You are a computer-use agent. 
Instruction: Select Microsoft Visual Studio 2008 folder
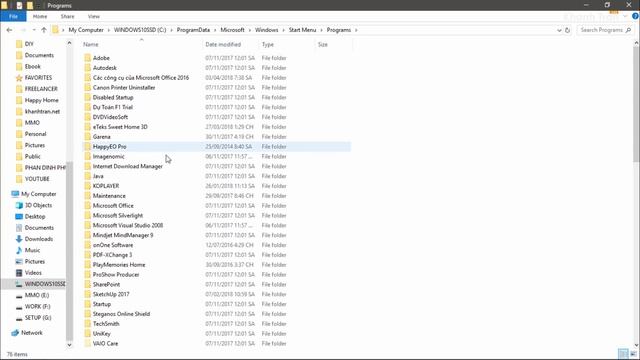click(x=128, y=225)
